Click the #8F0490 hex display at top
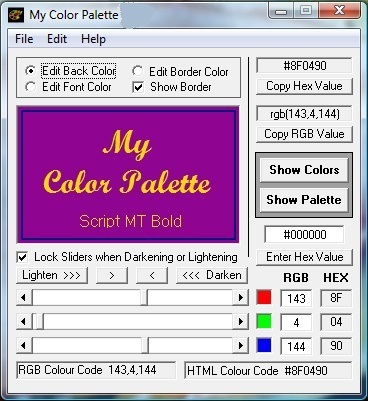The image size is (368, 401). [x=304, y=65]
